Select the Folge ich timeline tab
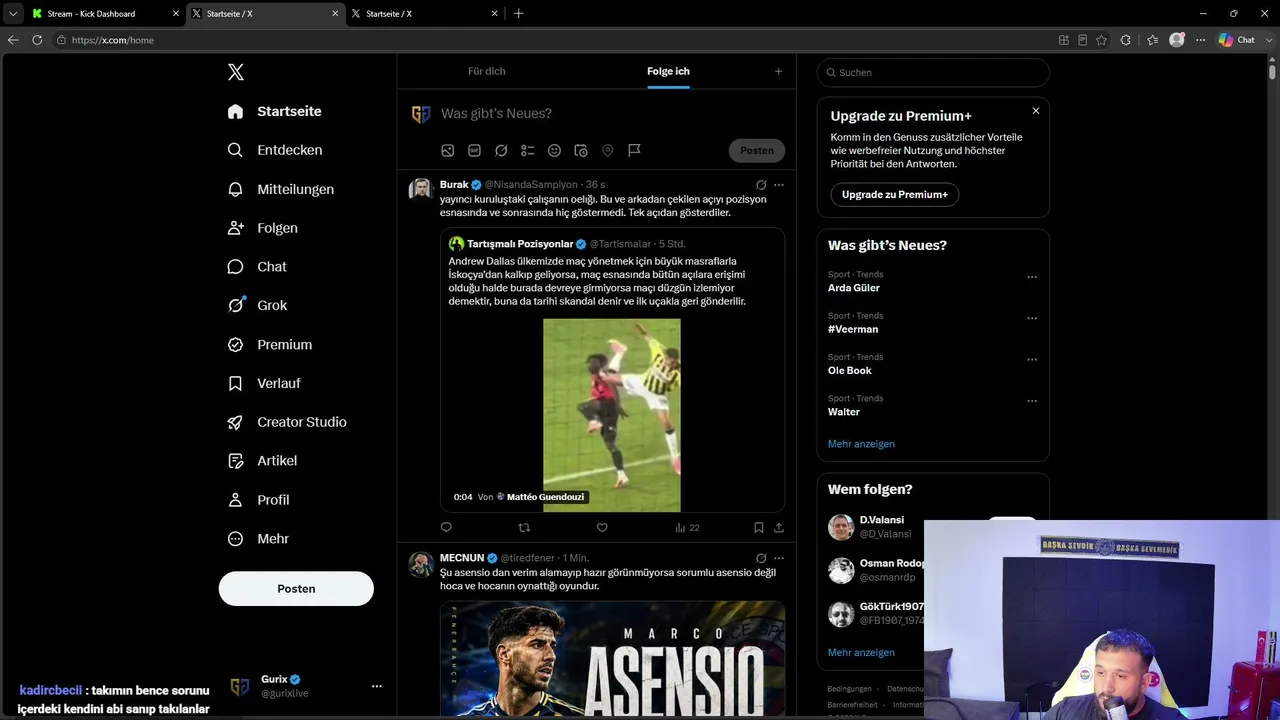 [x=668, y=71]
